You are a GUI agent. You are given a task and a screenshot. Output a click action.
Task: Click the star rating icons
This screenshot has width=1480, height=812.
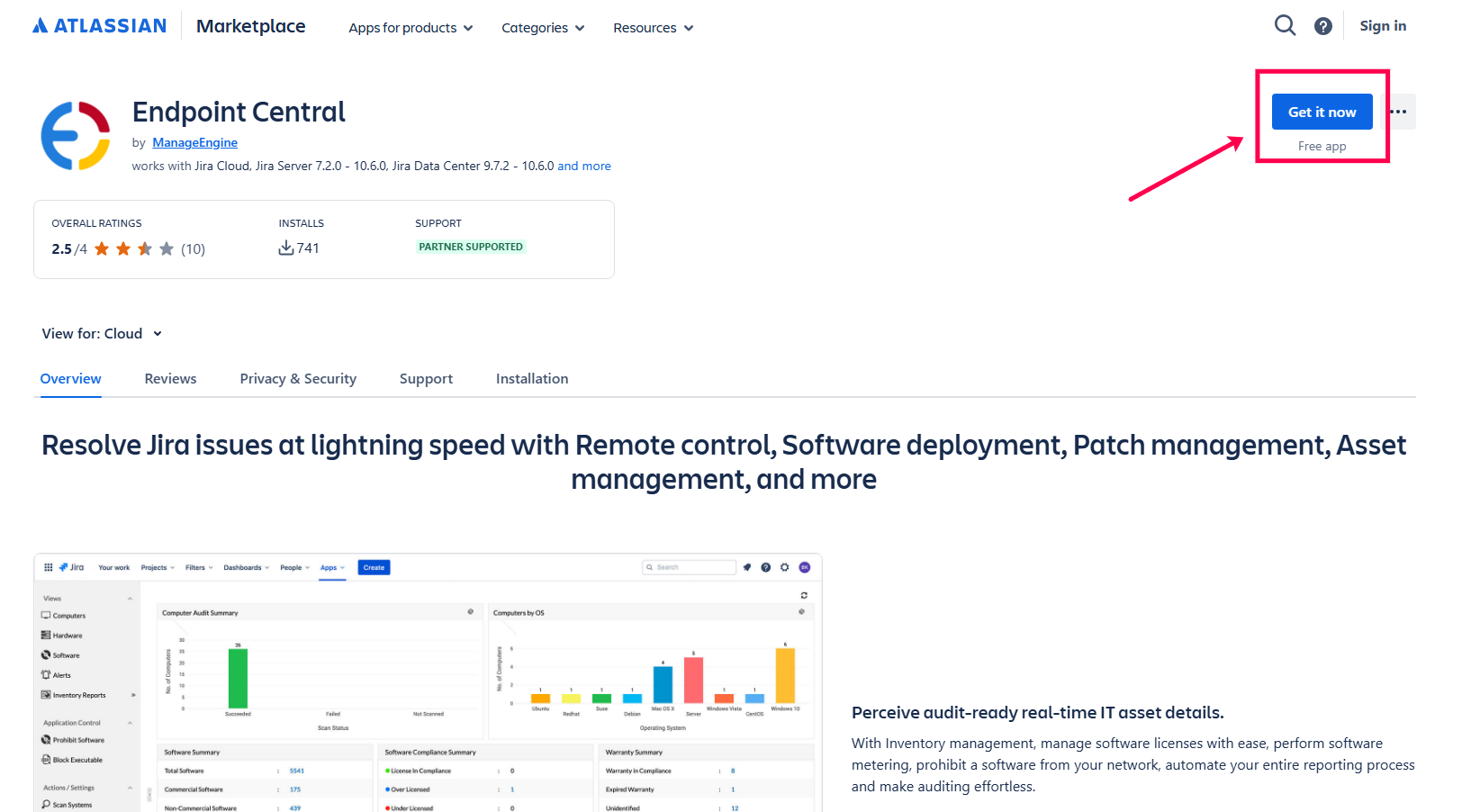pyautogui.click(x=134, y=248)
